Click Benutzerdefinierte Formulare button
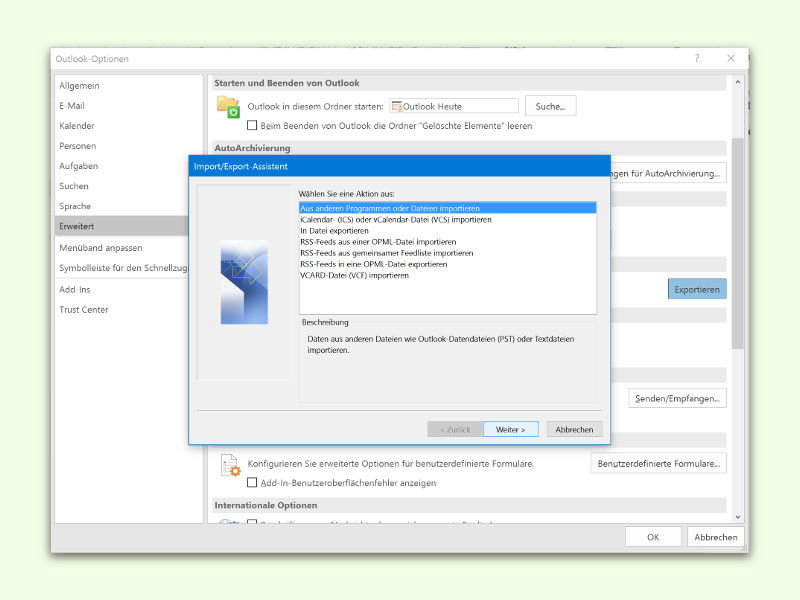 [659, 464]
